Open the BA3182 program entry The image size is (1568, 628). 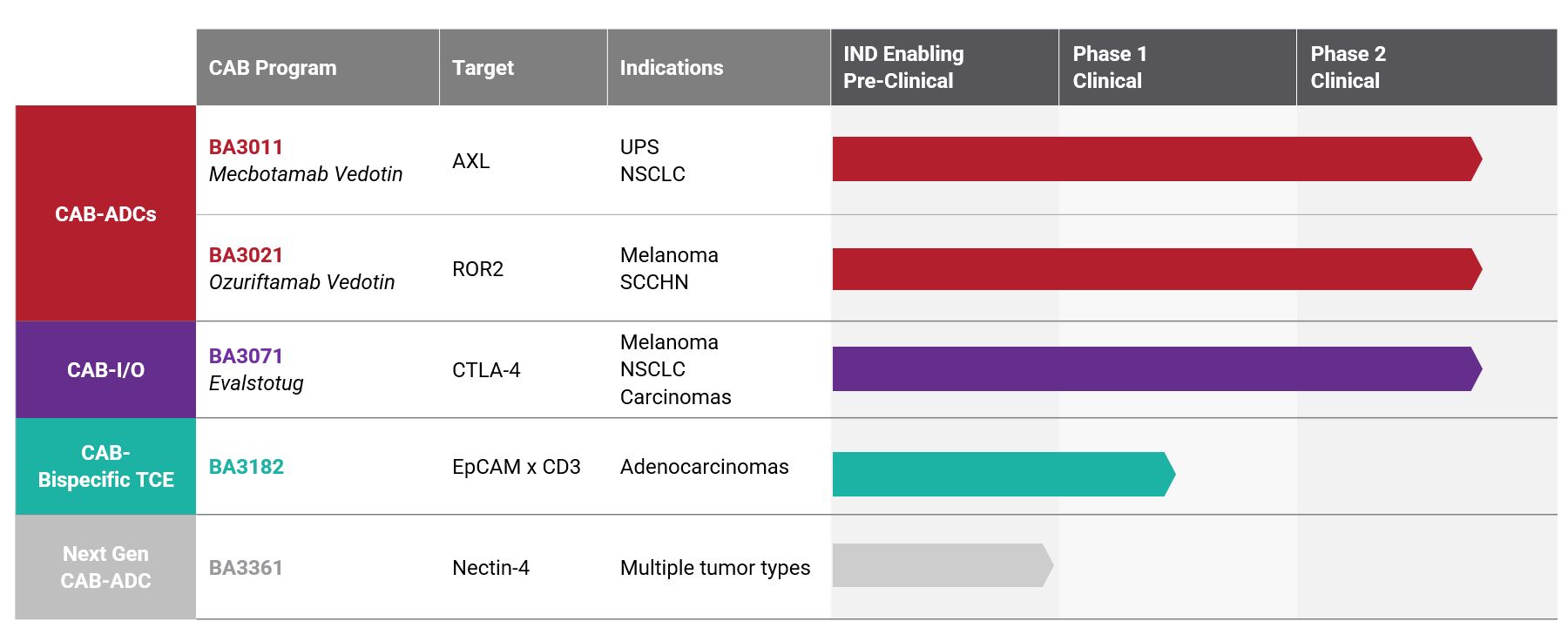[247, 467]
